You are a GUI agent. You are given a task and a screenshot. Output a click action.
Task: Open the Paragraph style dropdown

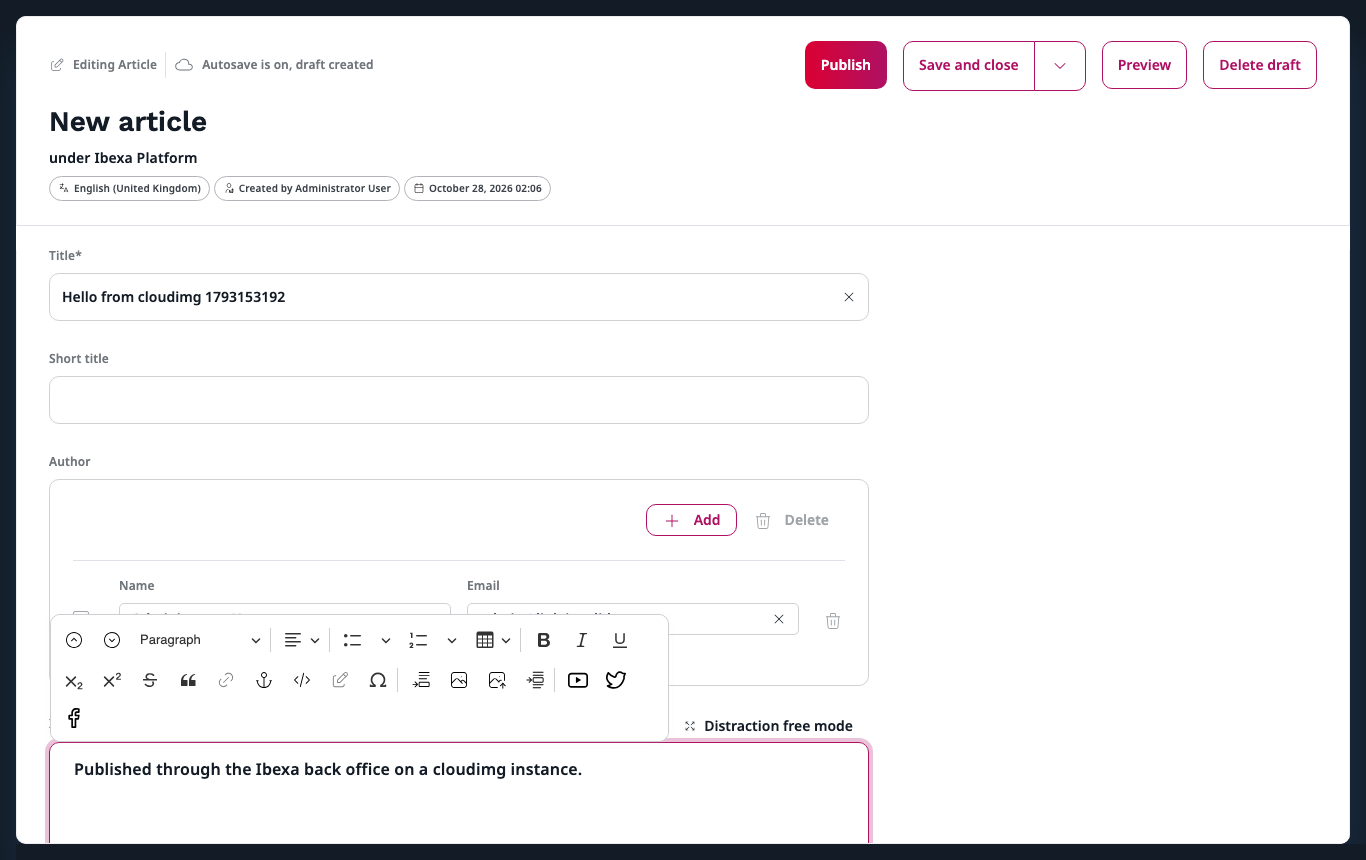200,640
